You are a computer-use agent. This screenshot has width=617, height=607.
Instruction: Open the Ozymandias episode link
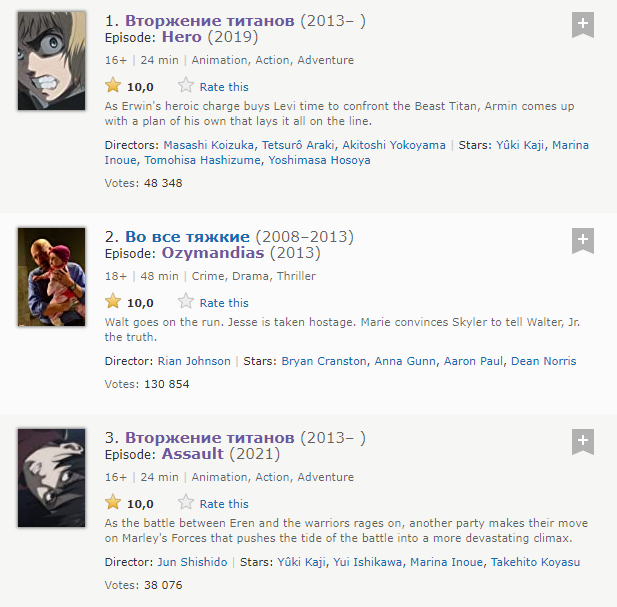[213, 253]
